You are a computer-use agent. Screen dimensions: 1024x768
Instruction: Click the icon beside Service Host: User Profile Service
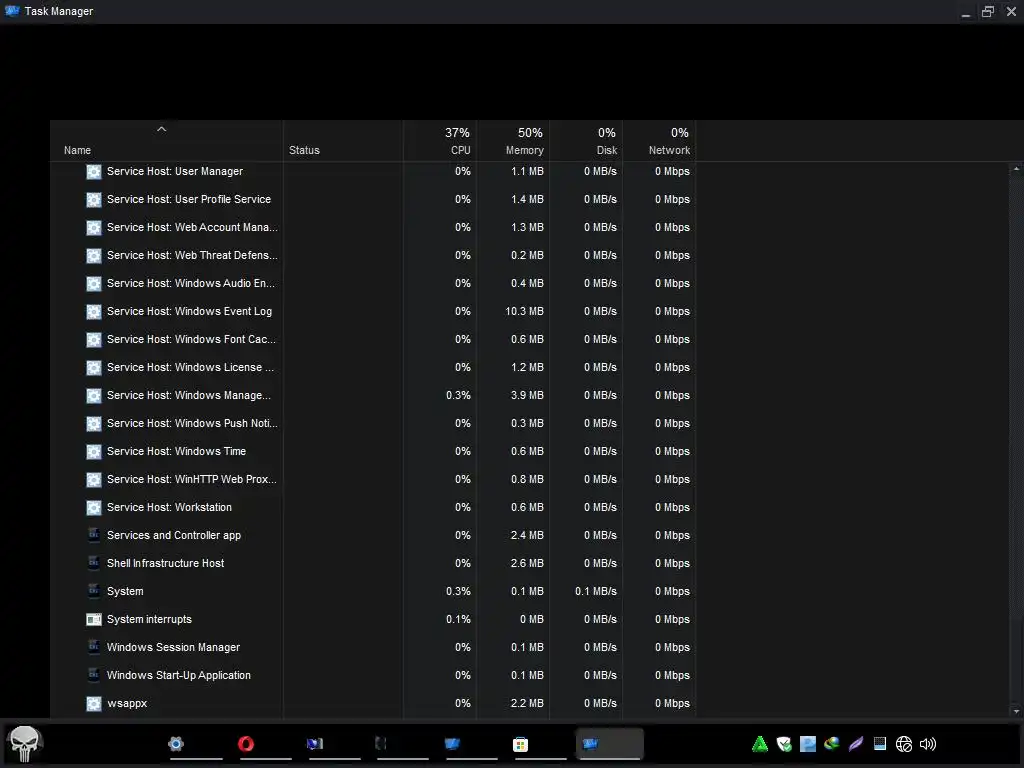94,200
